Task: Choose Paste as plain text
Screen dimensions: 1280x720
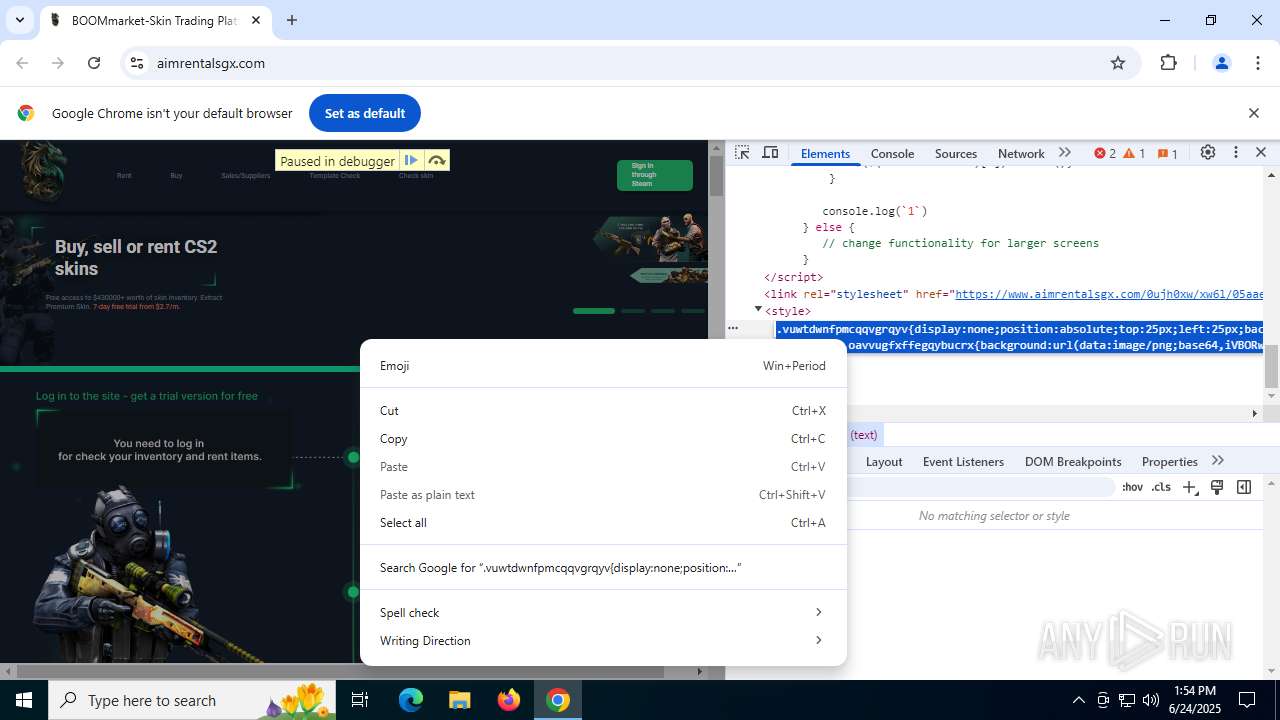Action: tap(603, 495)
